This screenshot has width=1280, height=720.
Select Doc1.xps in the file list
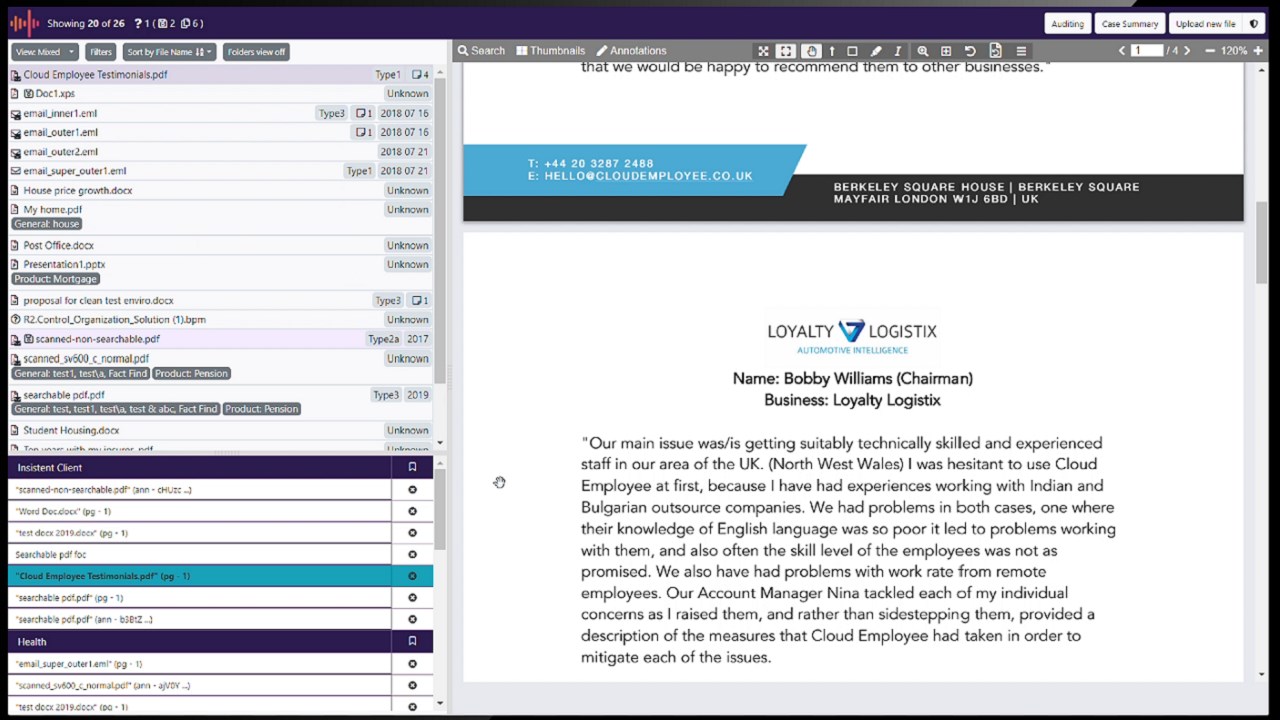(220, 94)
